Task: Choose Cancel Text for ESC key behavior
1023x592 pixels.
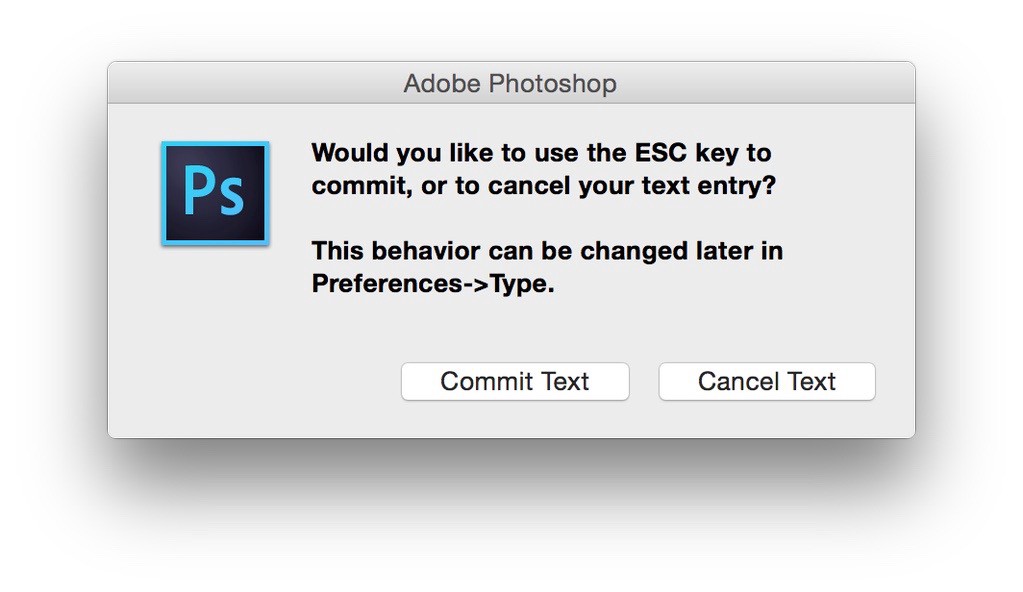Action: 767,381
